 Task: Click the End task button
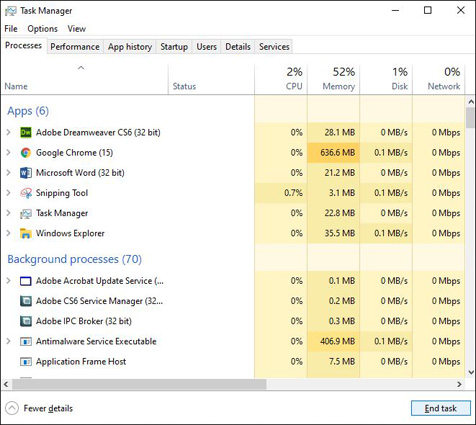(x=441, y=408)
